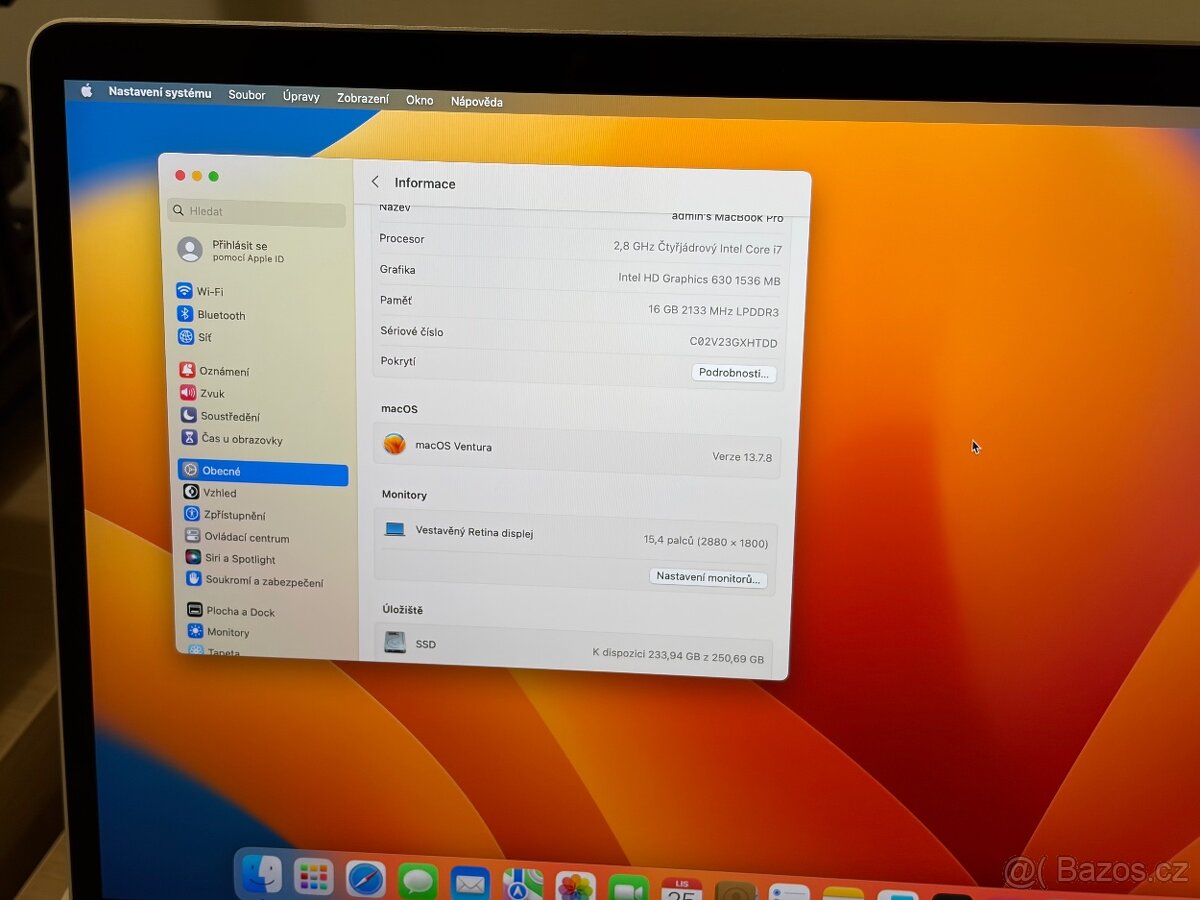Open Nastavení monitorů settings
Viewport: 1200px width, 900px height.
709,577
